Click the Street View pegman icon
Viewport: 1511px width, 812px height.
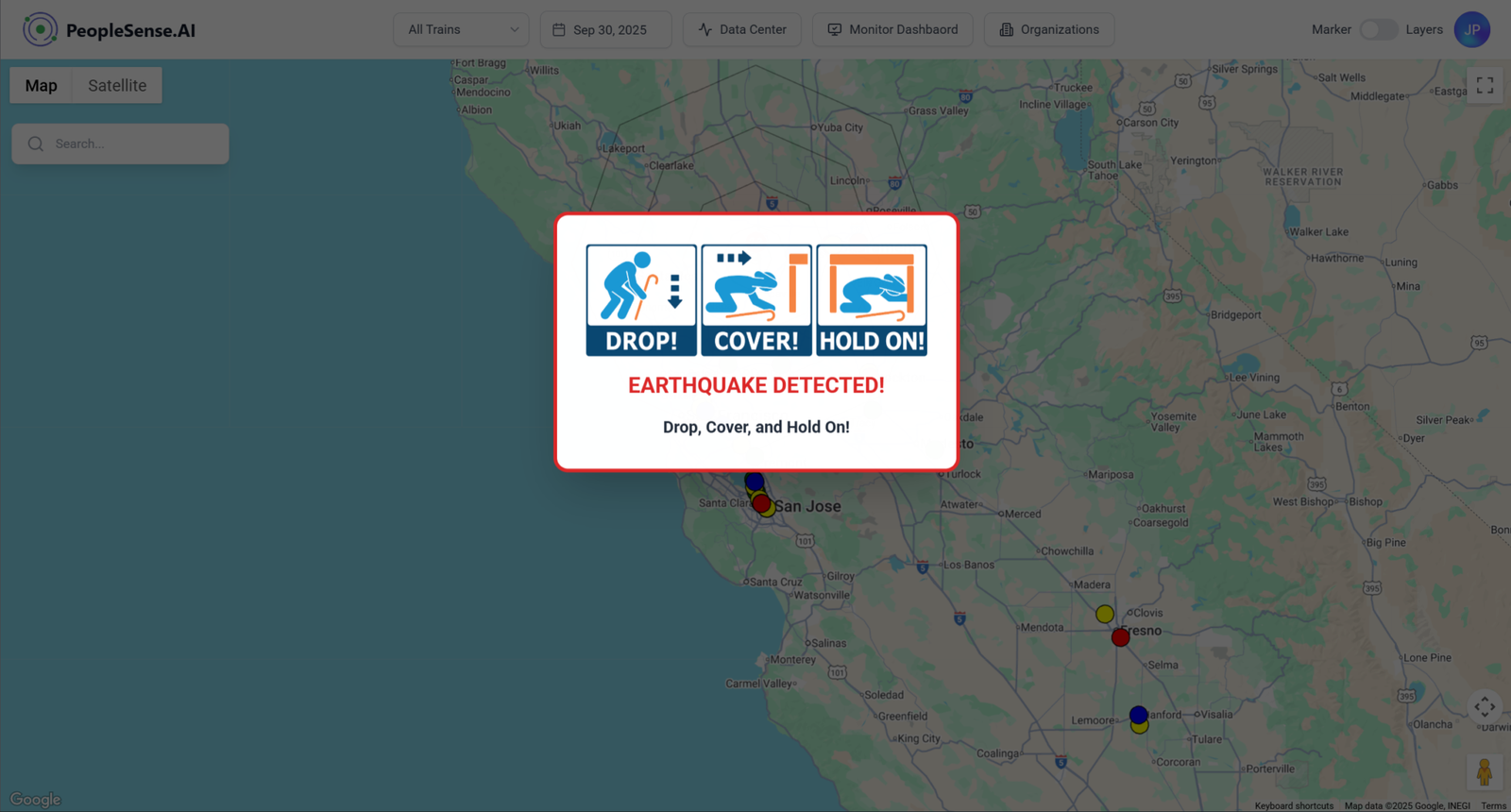(x=1485, y=772)
